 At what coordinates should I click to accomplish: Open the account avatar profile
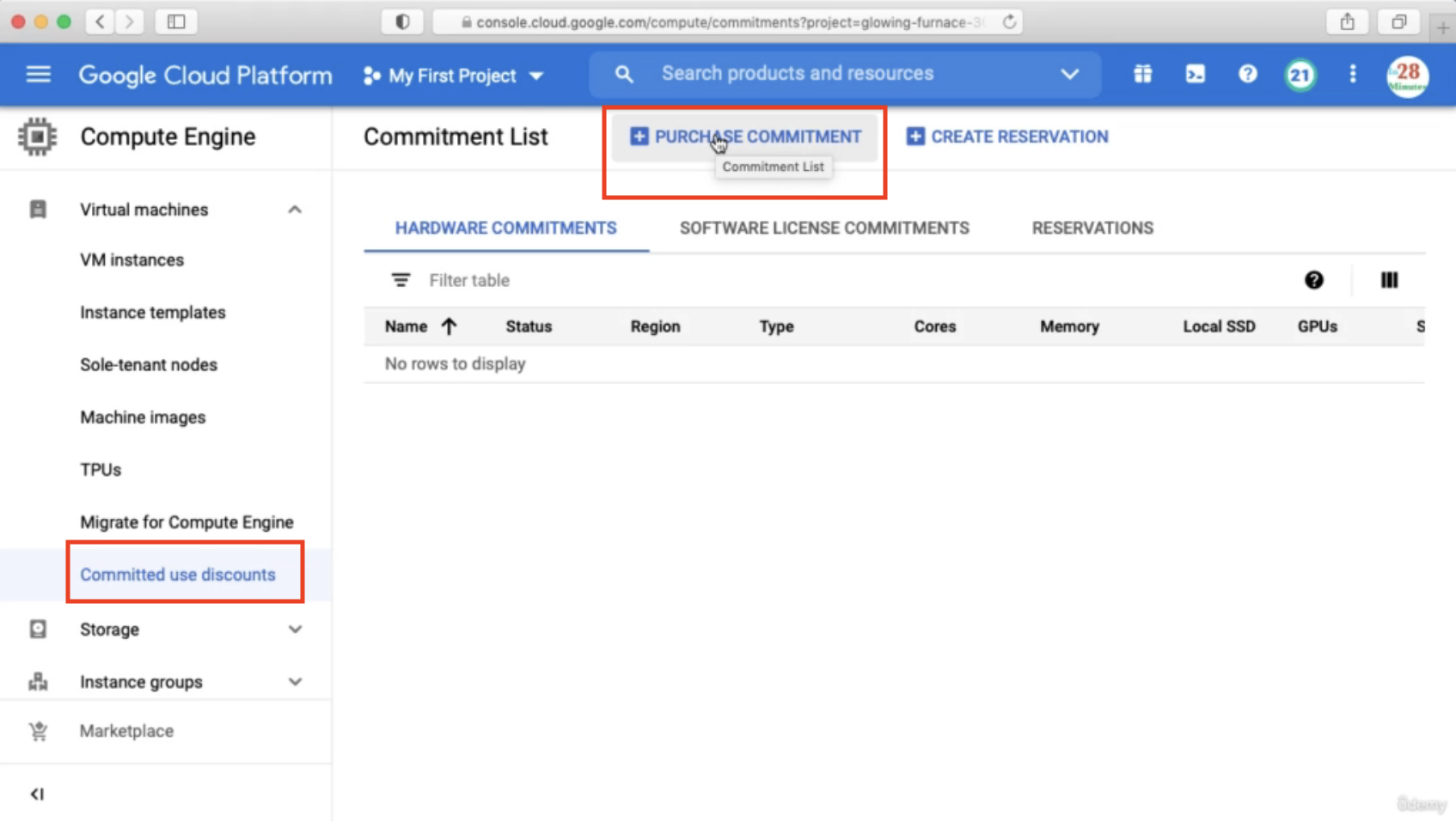[x=1407, y=76]
